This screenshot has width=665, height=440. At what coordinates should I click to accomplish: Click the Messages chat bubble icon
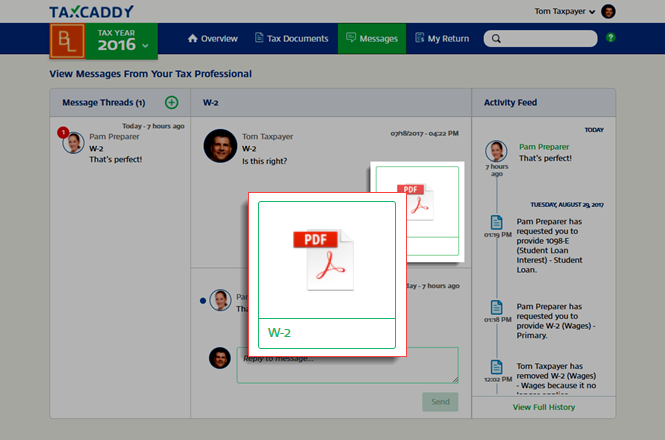[351, 38]
